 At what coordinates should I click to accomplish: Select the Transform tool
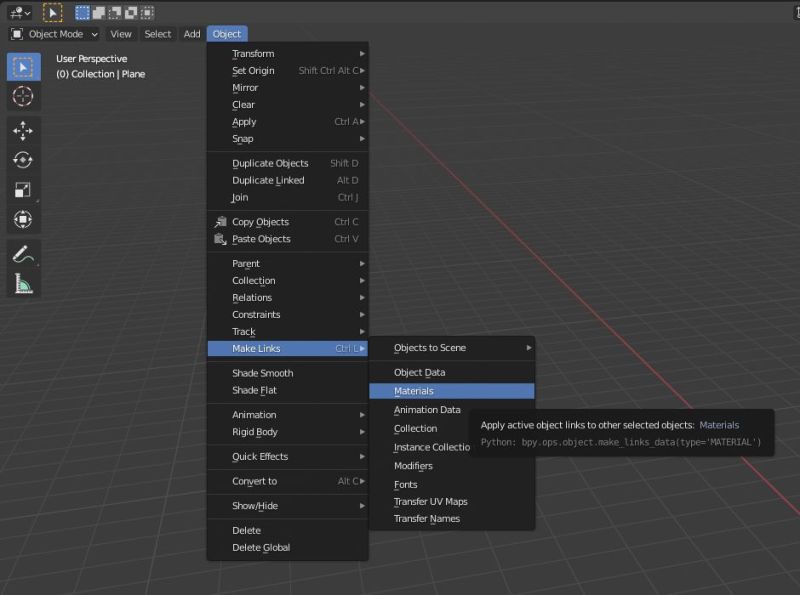pyautogui.click(x=24, y=219)
